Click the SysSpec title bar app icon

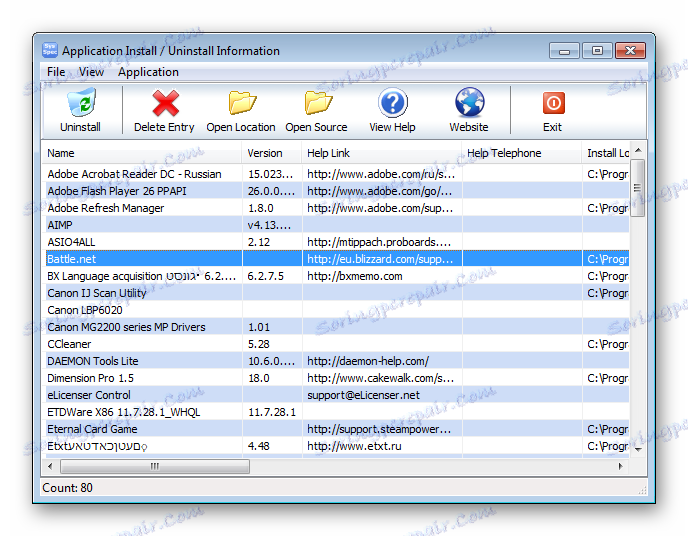tap(50, 50)
